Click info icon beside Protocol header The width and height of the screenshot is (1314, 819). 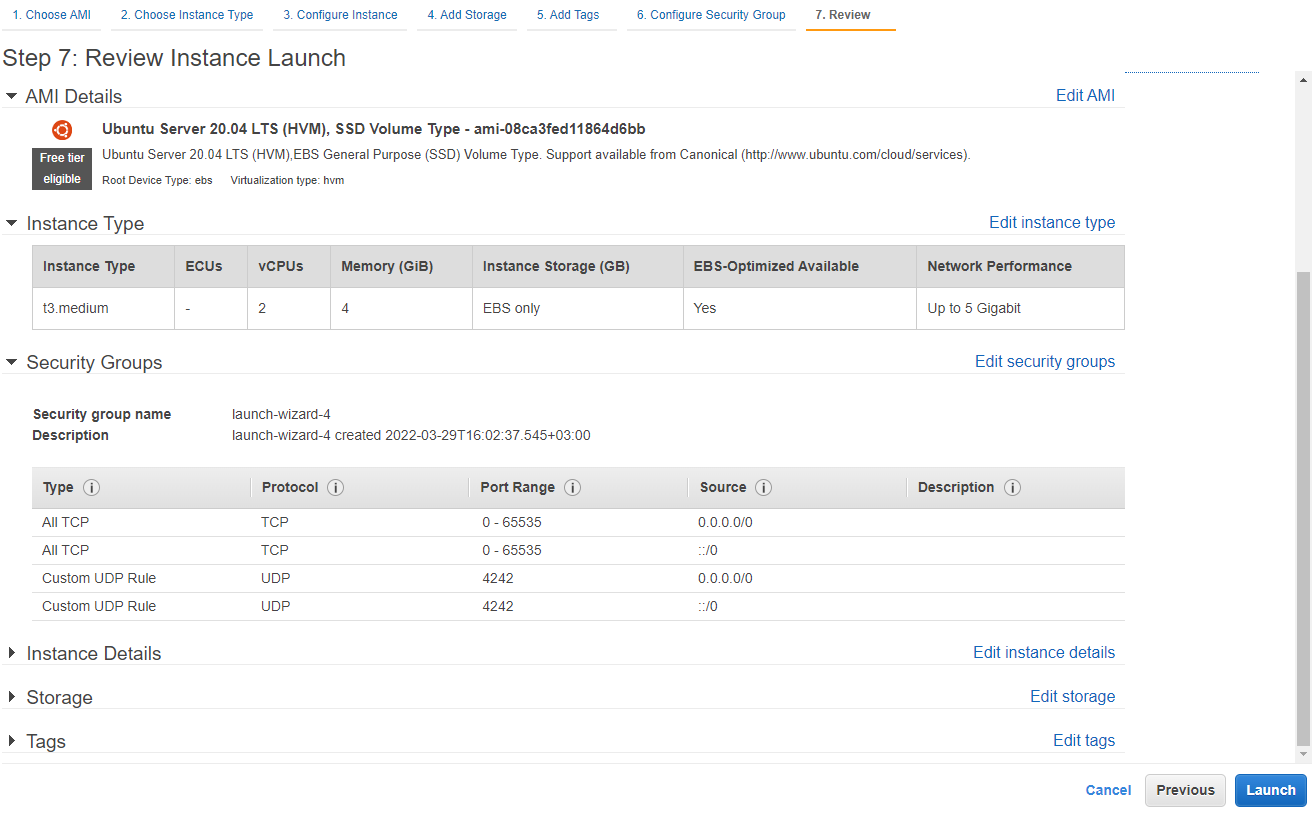coord(336,488)
